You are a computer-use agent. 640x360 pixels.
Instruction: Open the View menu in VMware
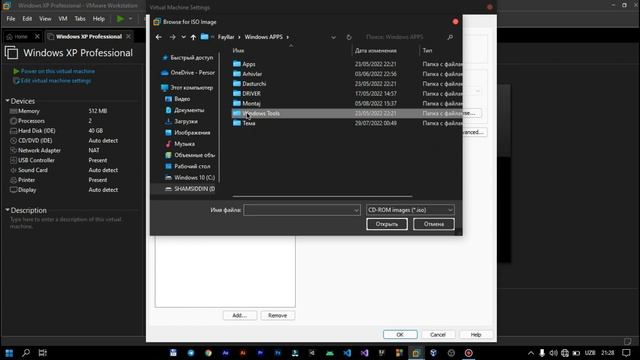45,19
